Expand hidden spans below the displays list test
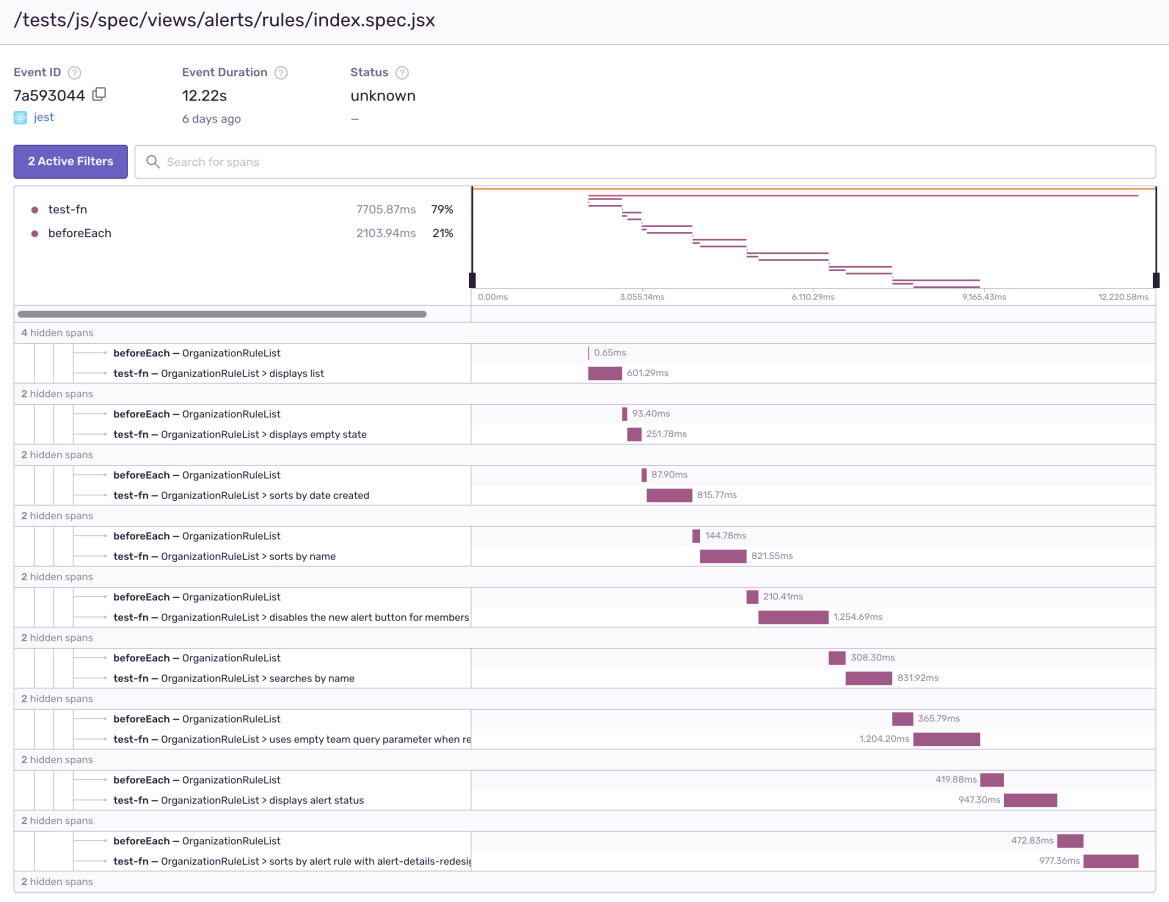1169x902 pixels. click(57, 394)
